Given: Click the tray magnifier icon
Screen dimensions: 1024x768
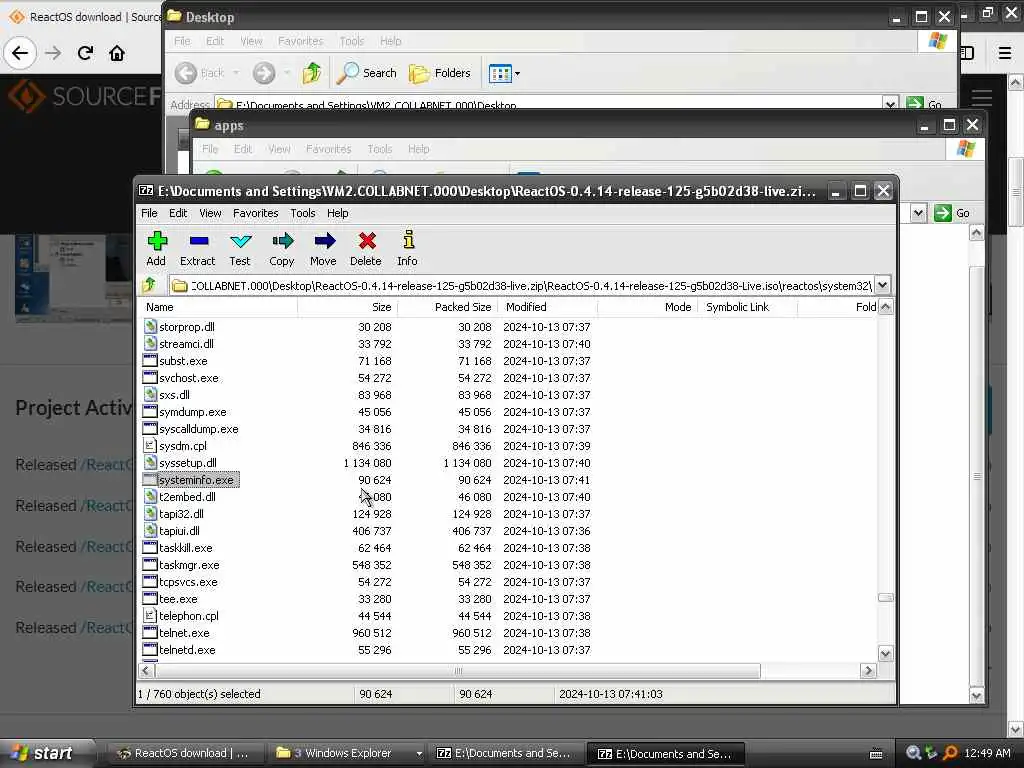Looking at the screenshot, I should coord(914,753).
